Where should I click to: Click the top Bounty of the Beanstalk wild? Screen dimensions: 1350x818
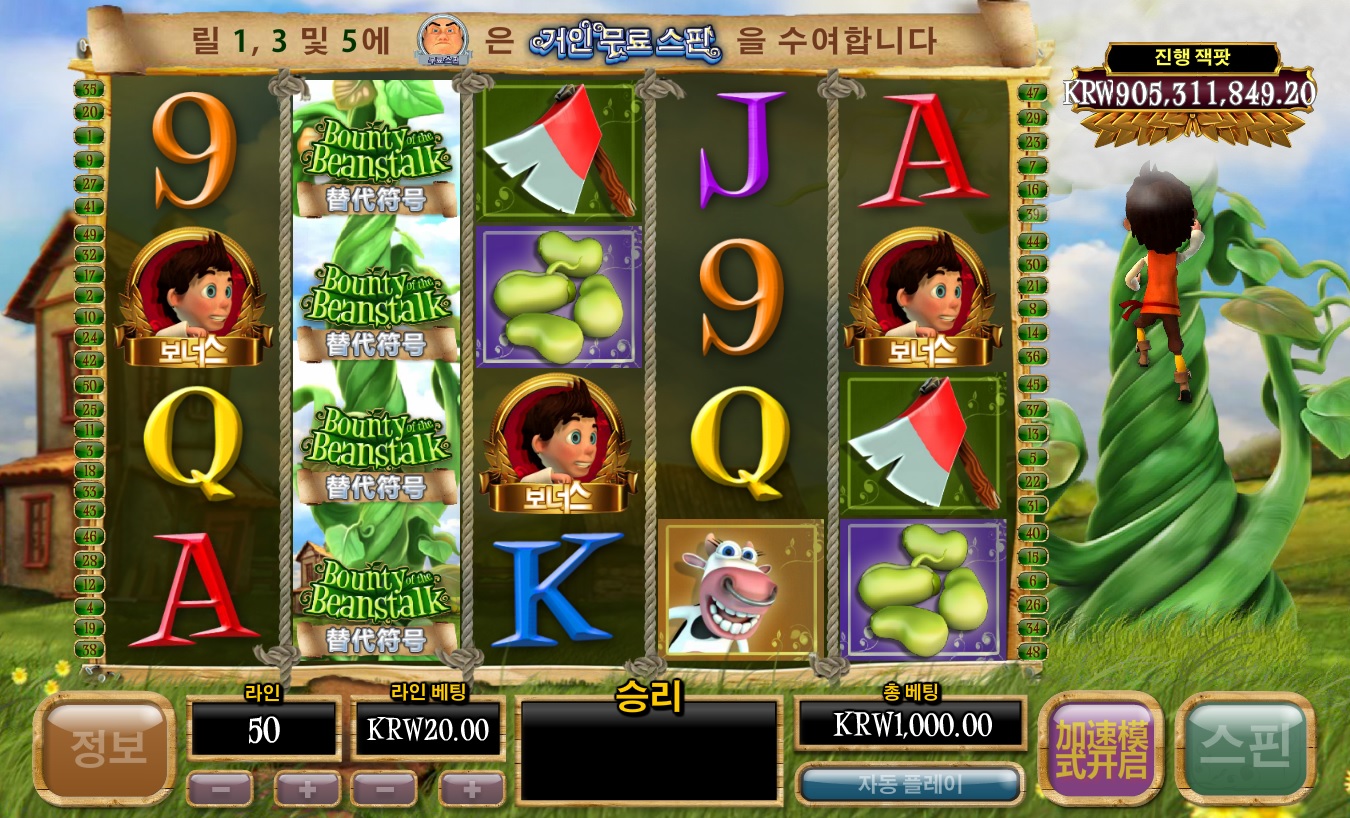376,166
